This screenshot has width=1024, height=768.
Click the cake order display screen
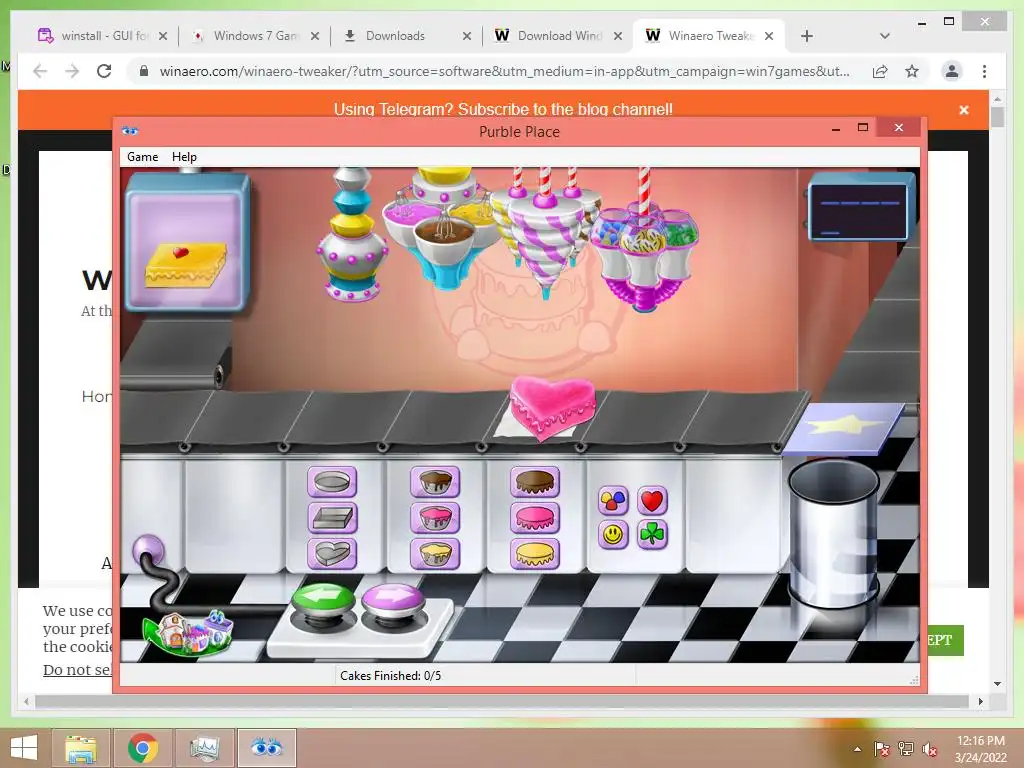click(187, 242)
